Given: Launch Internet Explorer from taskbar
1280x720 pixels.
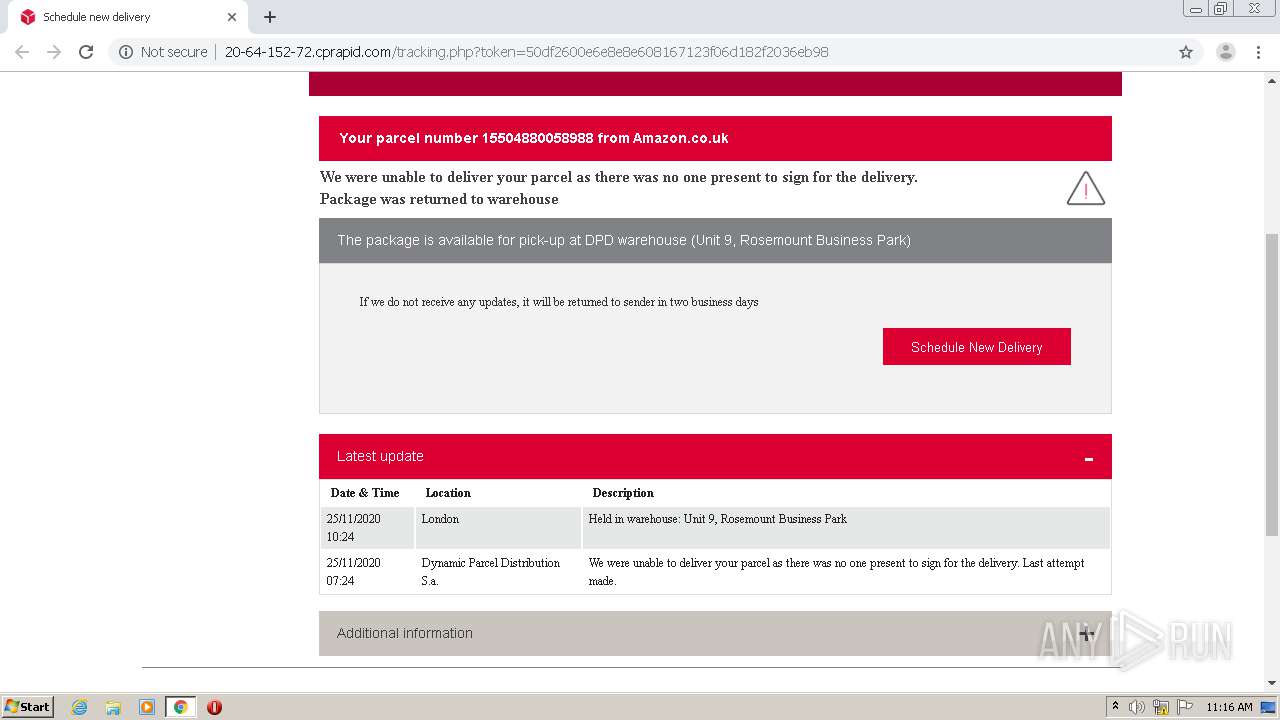Looking at the screenshot, I should [x=80, y=707].
